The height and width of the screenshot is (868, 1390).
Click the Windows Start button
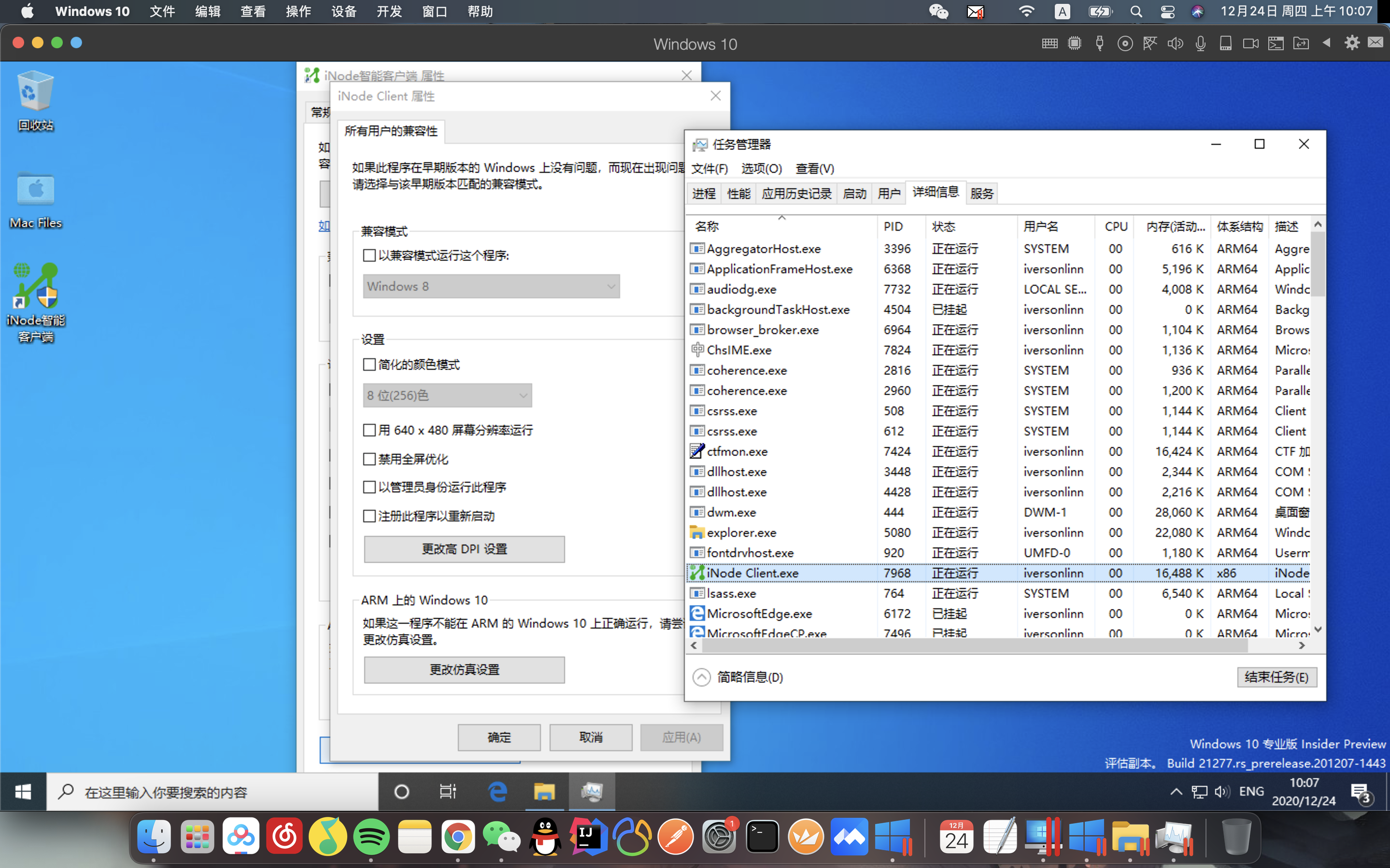23,792
